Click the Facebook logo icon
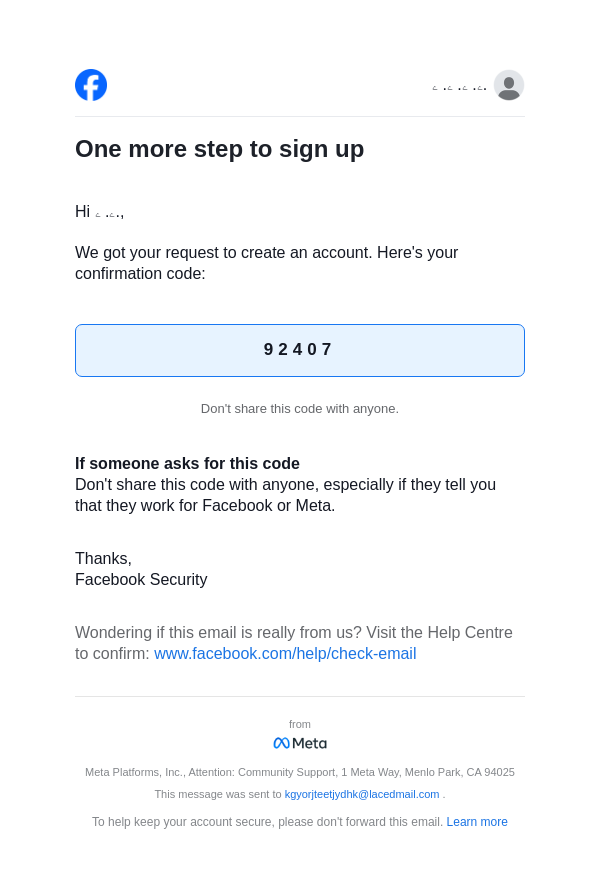This screenshot has width=600, height=871. (91, 85)
